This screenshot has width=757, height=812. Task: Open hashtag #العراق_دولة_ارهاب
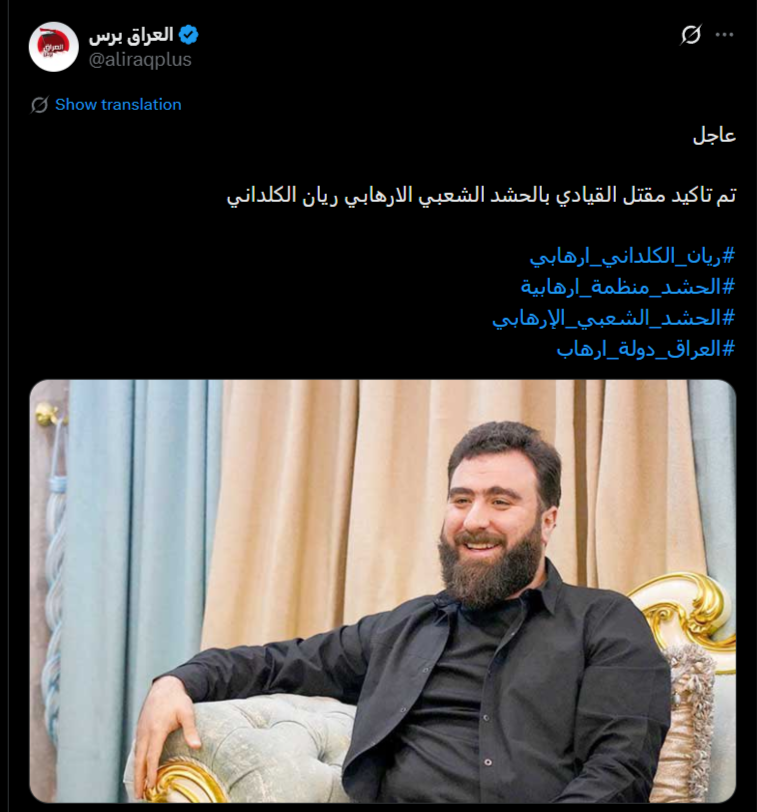point(646,349)
